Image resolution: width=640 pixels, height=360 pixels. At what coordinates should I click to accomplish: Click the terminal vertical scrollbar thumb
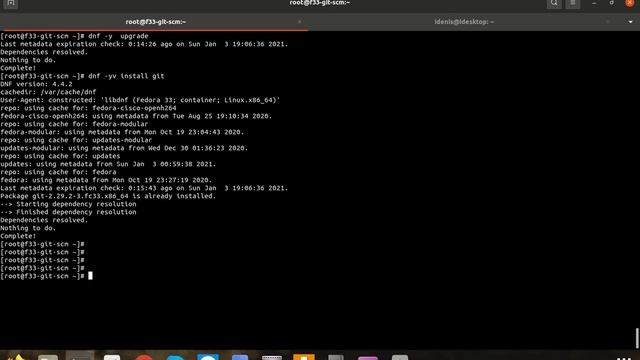pyautogui.click(x=637, y=338)
